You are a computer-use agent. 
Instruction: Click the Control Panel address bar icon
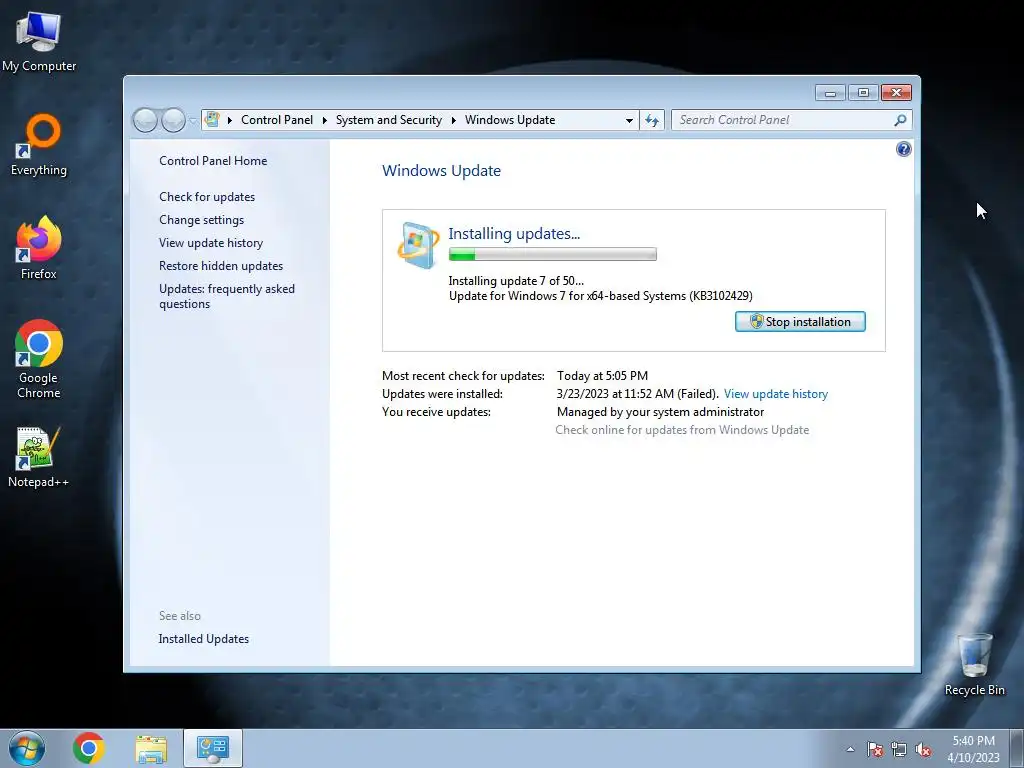[x=212, y=120]
